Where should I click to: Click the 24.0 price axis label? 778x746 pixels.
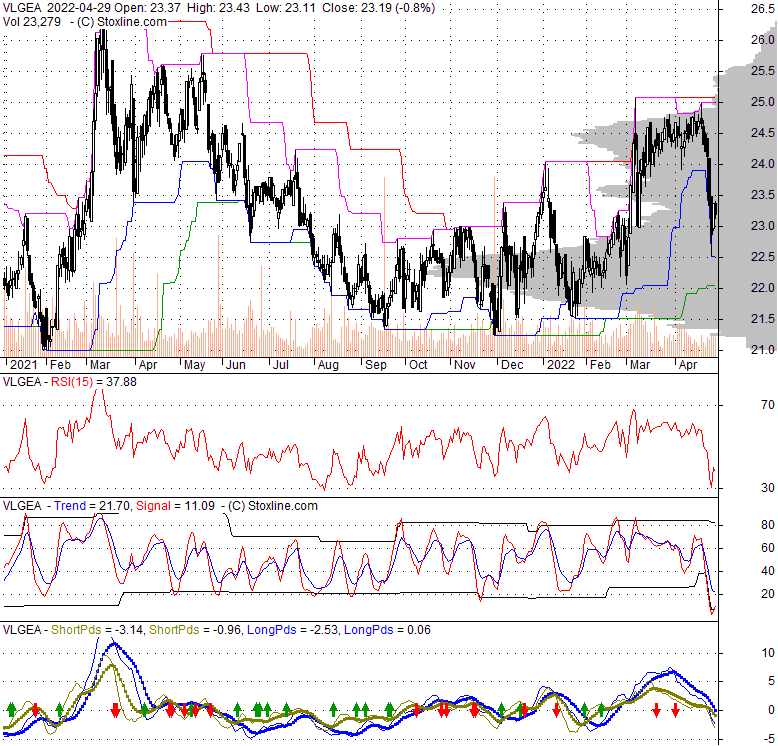[x=763, y=164]
